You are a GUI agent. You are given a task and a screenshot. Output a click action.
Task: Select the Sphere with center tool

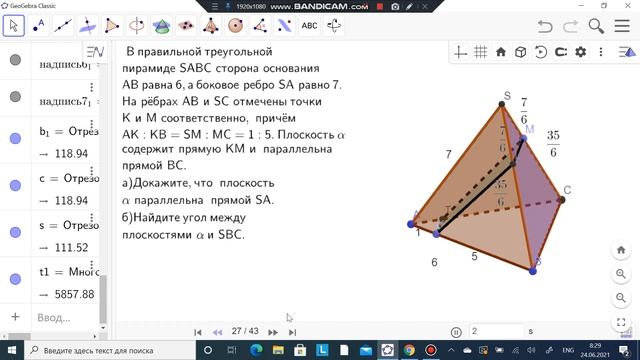point(236,26)
